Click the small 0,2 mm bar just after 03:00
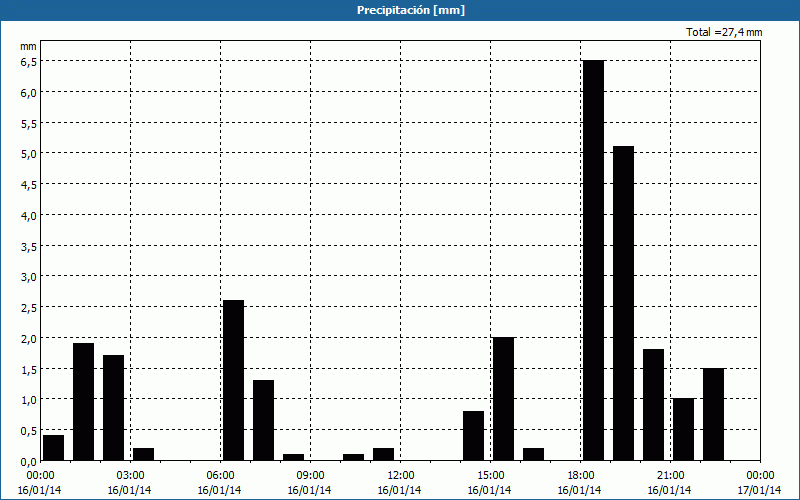This screenshot has height=500, width=800. [x=143, y=454]
